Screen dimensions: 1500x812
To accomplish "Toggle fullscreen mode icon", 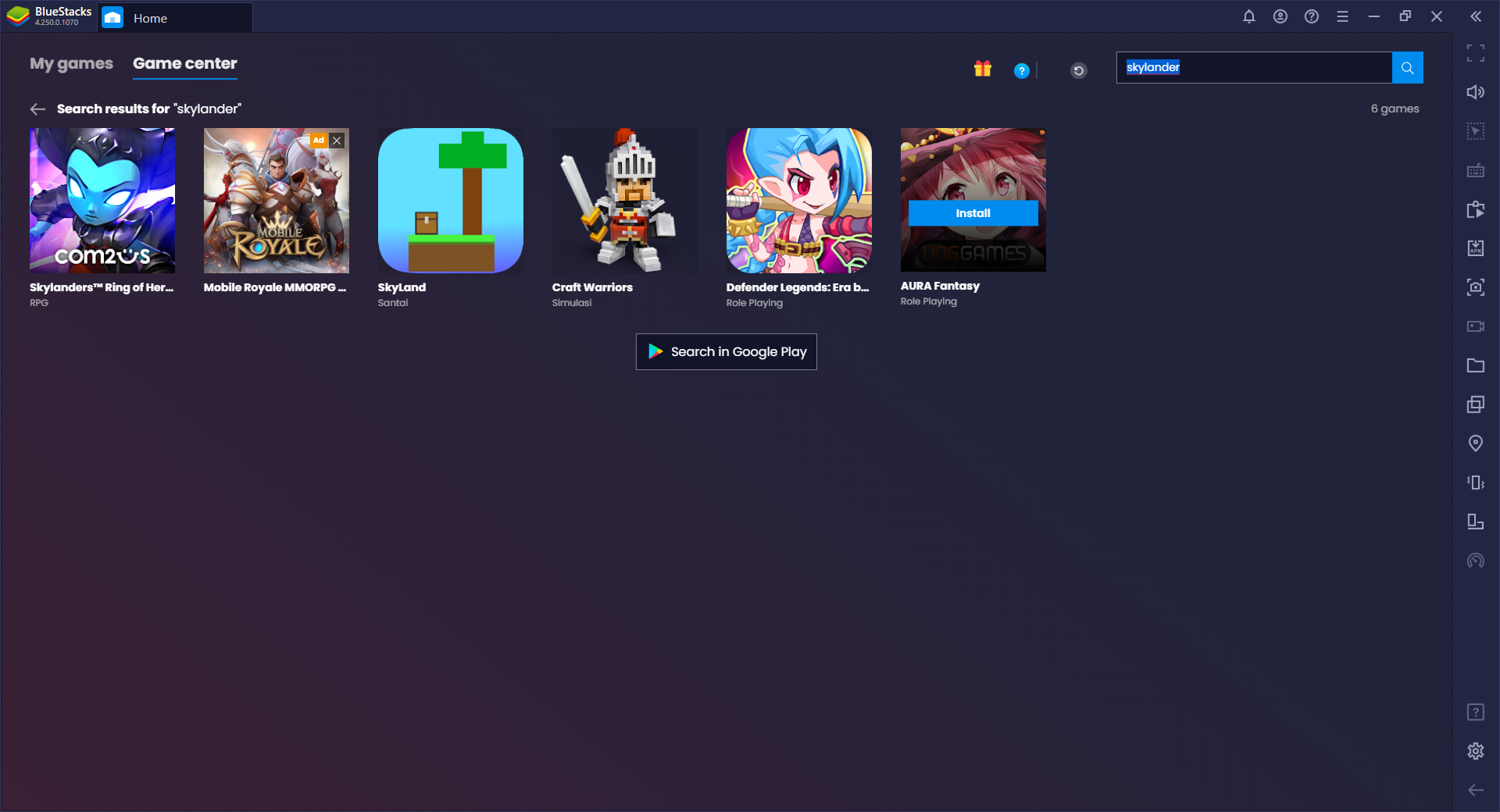I will click(1476, 53).
